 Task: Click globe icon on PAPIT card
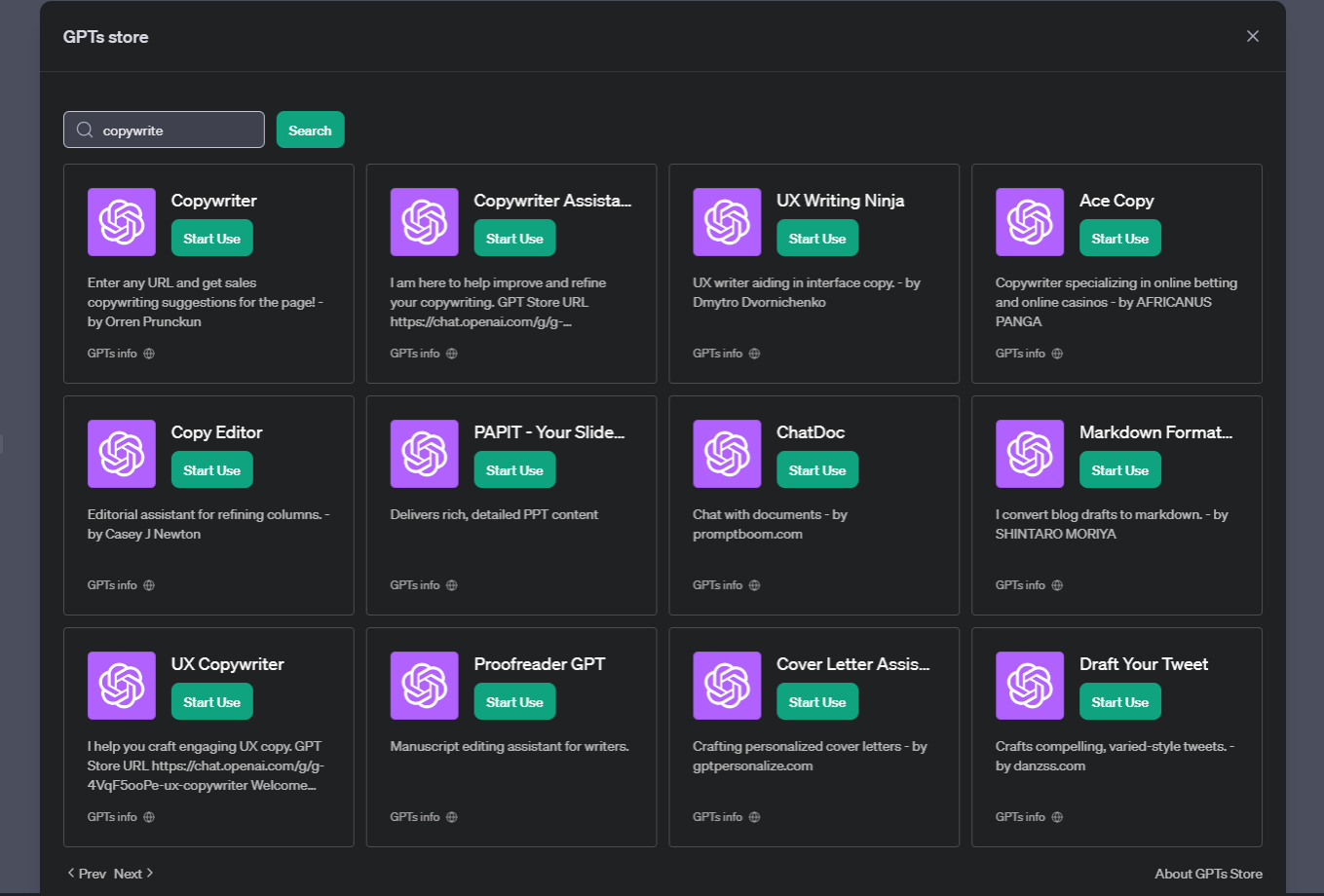(x=452, y=585)
